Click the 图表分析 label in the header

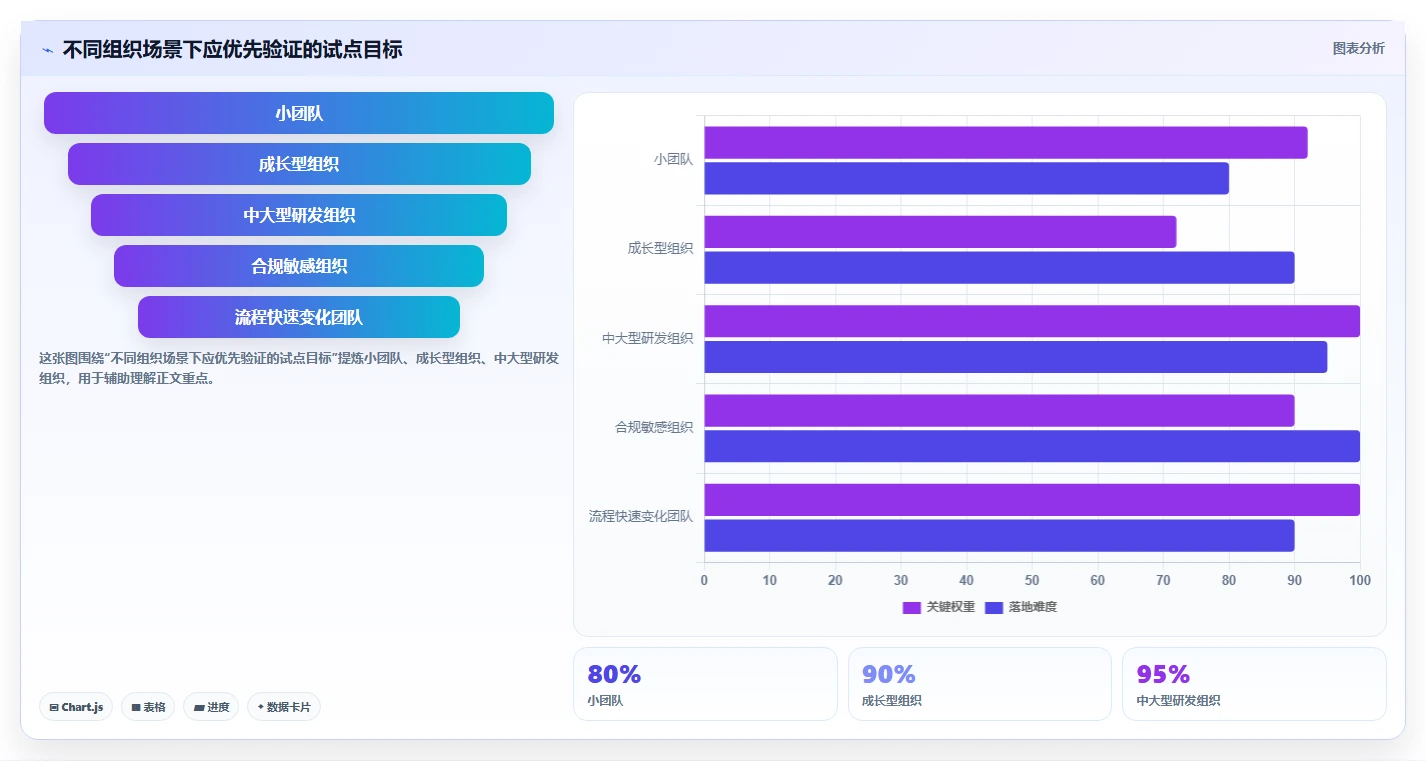[x=1358, y=48]
